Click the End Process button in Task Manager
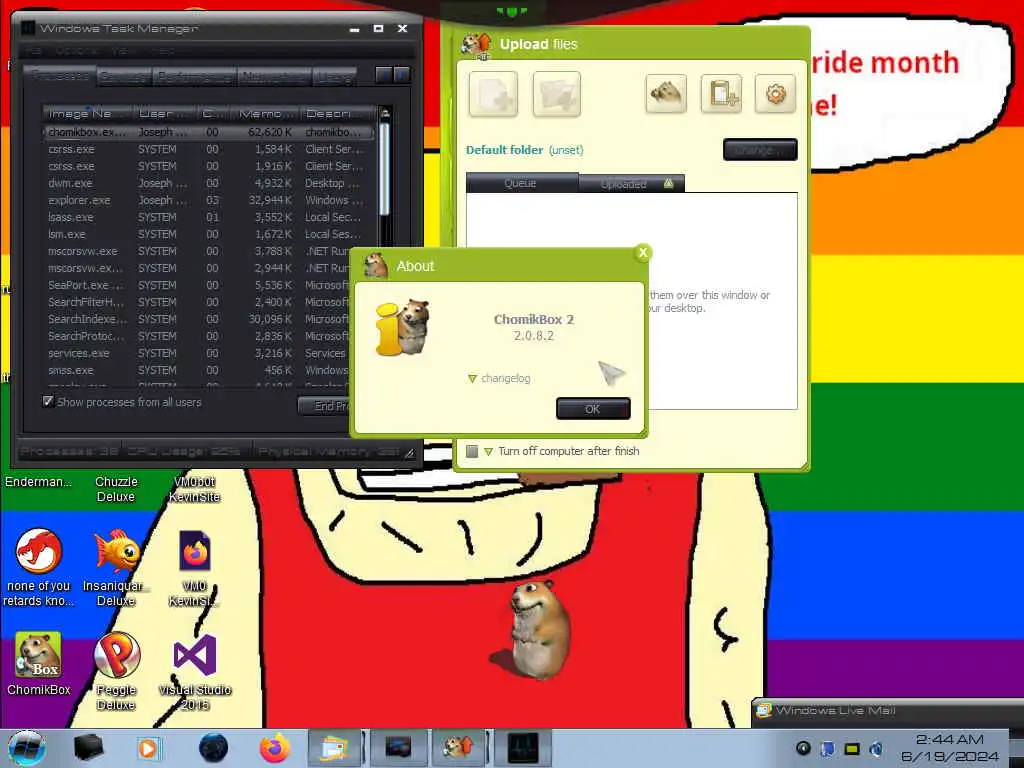 coord(325,406)
